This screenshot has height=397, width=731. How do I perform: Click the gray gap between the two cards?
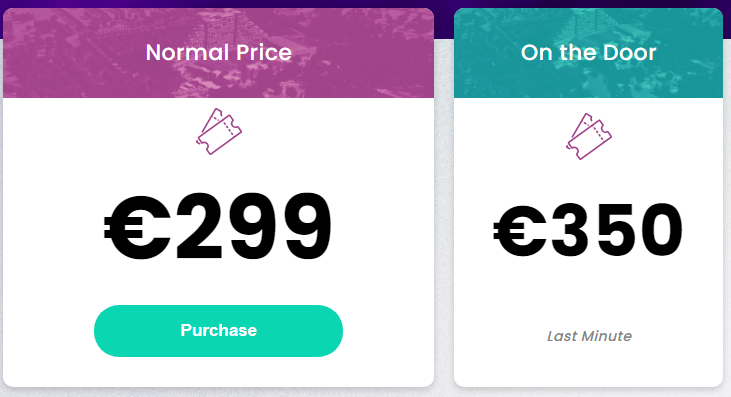pos(444,210)
